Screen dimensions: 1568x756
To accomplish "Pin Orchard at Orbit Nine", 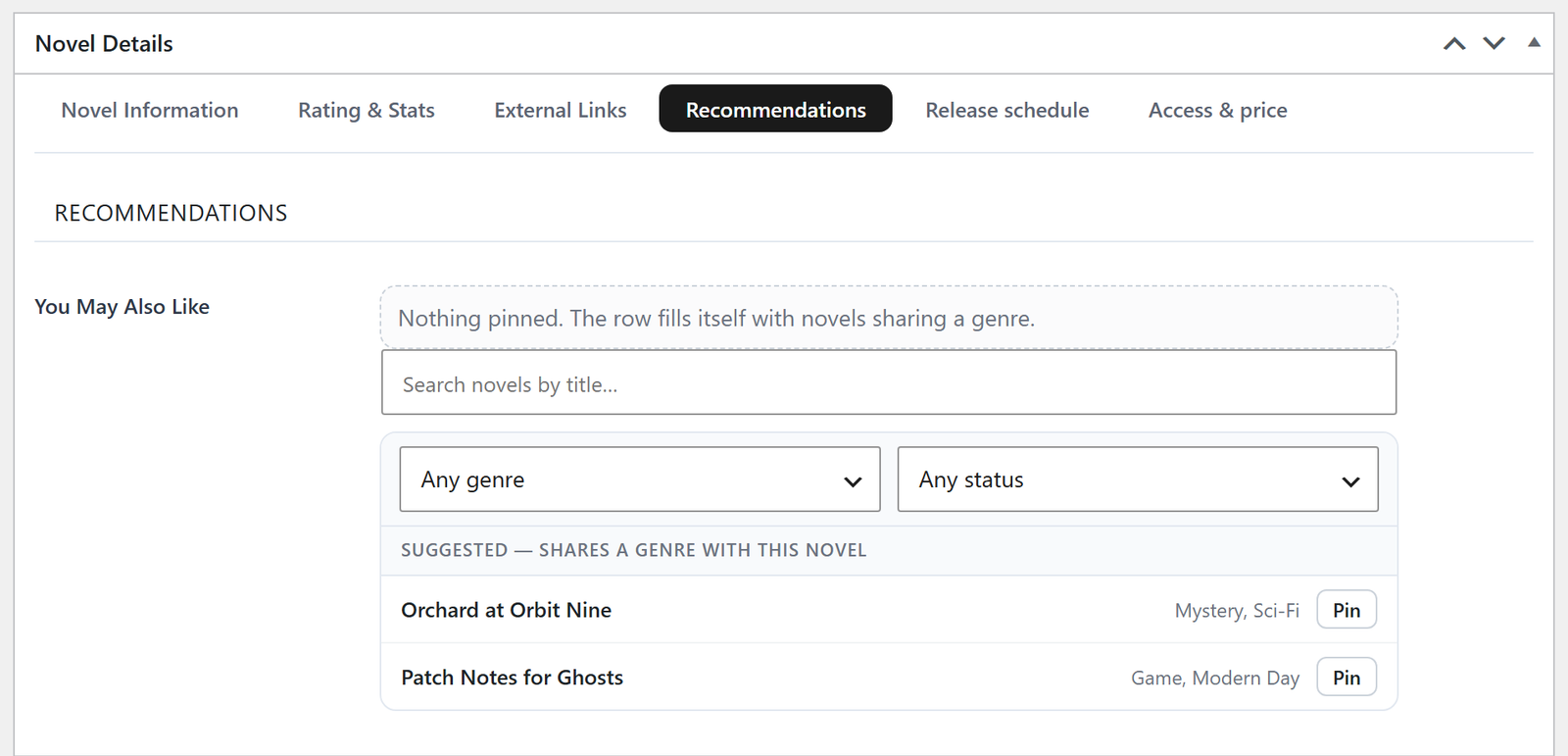I will pos(1347,610).
